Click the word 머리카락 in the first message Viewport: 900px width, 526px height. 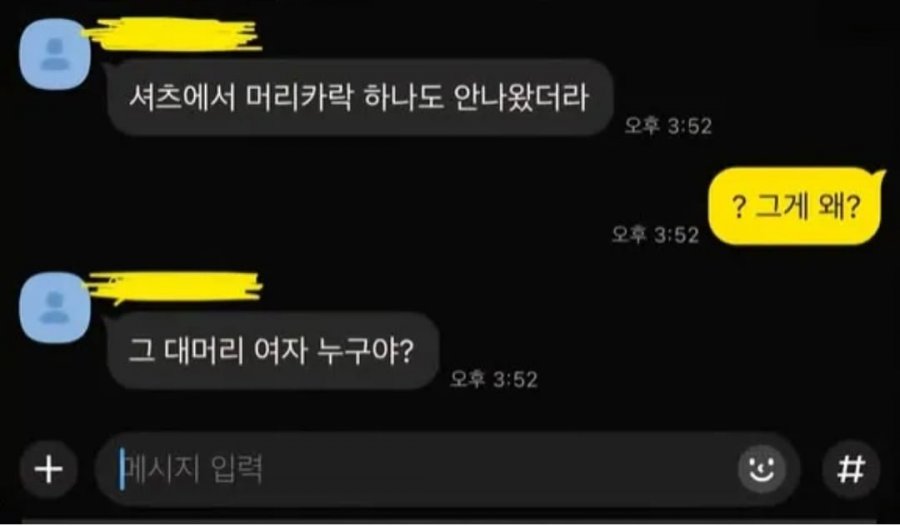tap(298, 98)
